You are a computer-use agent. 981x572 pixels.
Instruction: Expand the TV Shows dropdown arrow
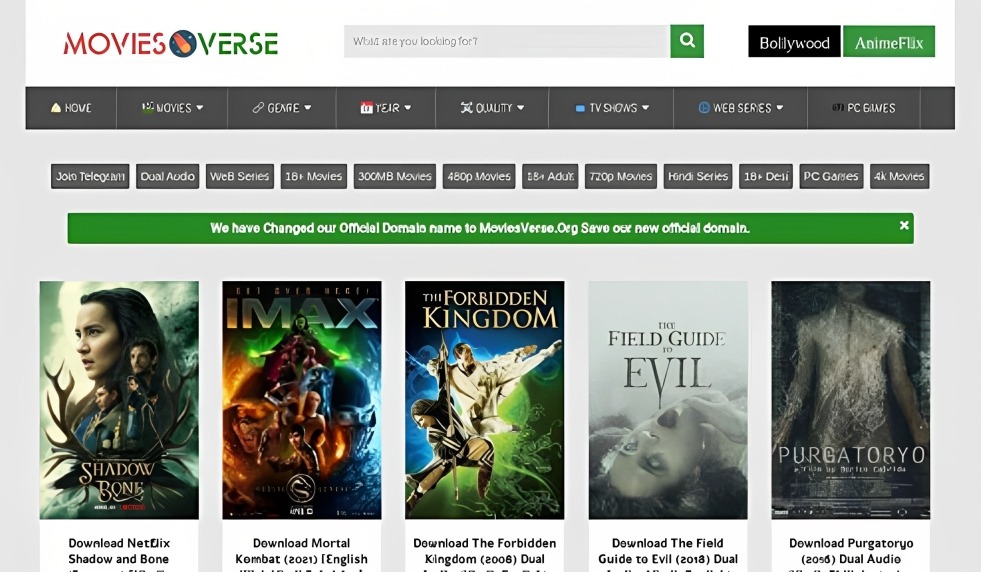(645, 108)
